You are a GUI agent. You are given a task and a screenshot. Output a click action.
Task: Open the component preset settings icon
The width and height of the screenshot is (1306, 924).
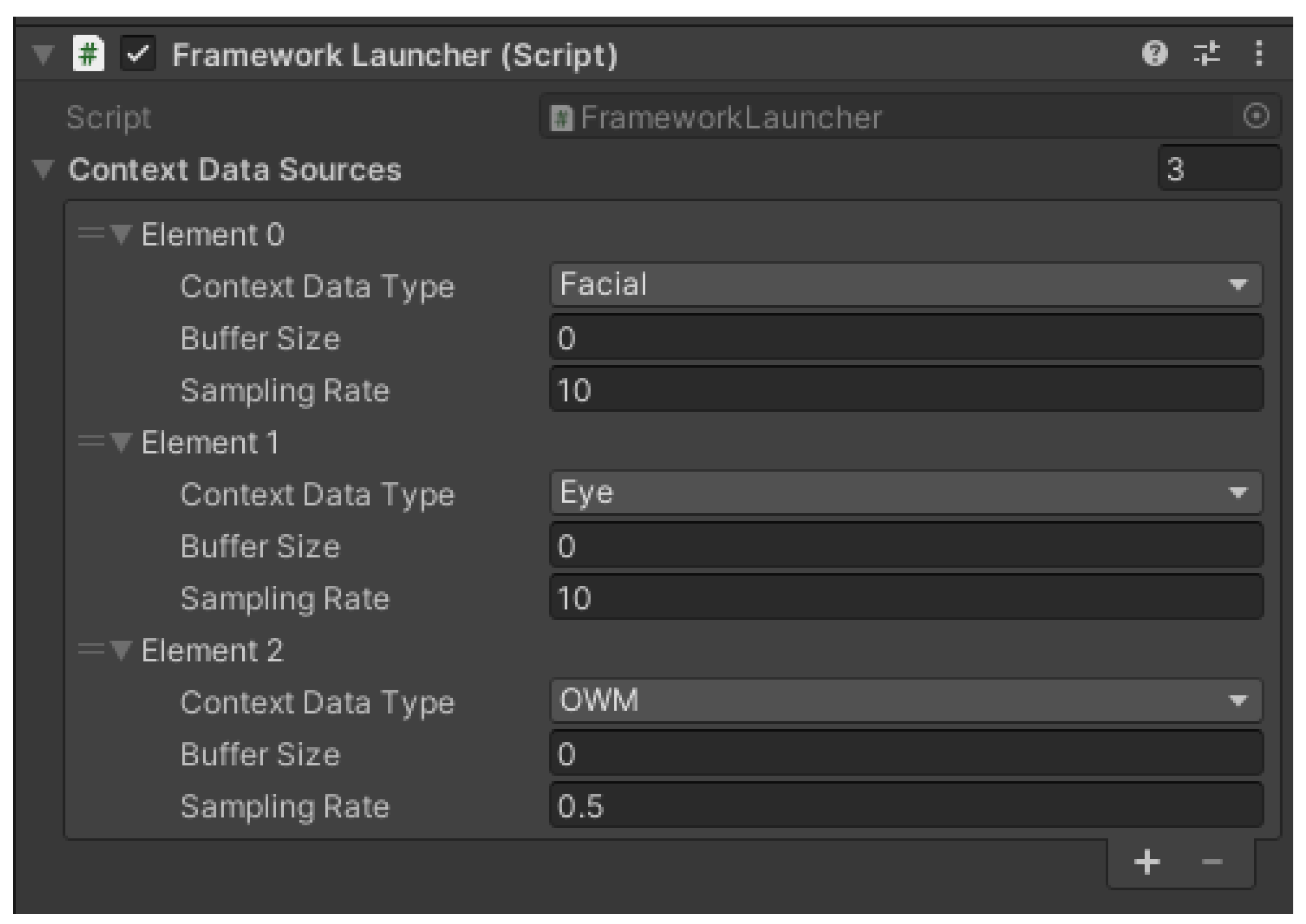coord(1206,54)
